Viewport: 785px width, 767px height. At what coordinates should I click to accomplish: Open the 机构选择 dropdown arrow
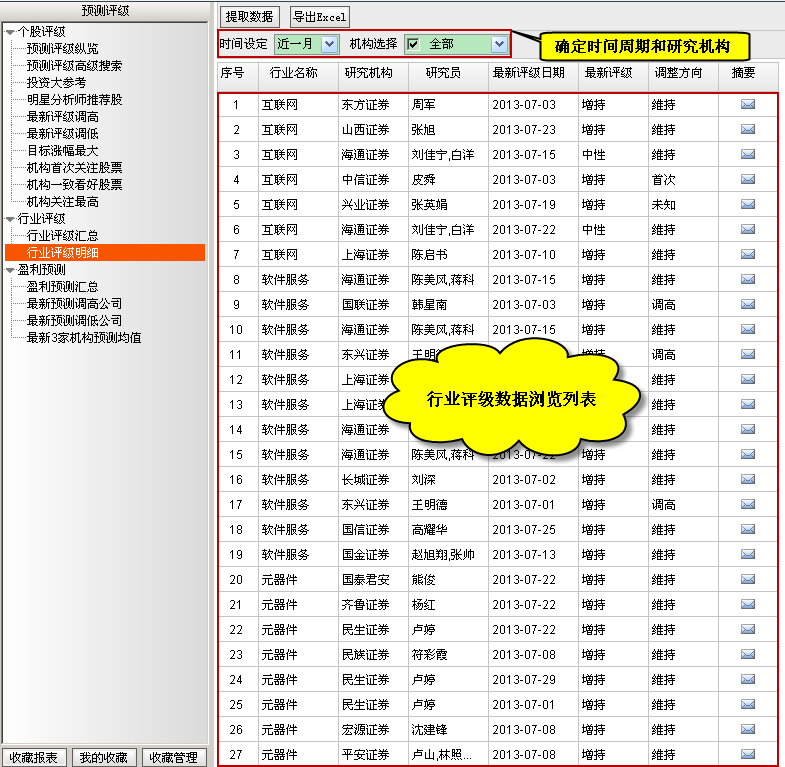tap(499, 44)
